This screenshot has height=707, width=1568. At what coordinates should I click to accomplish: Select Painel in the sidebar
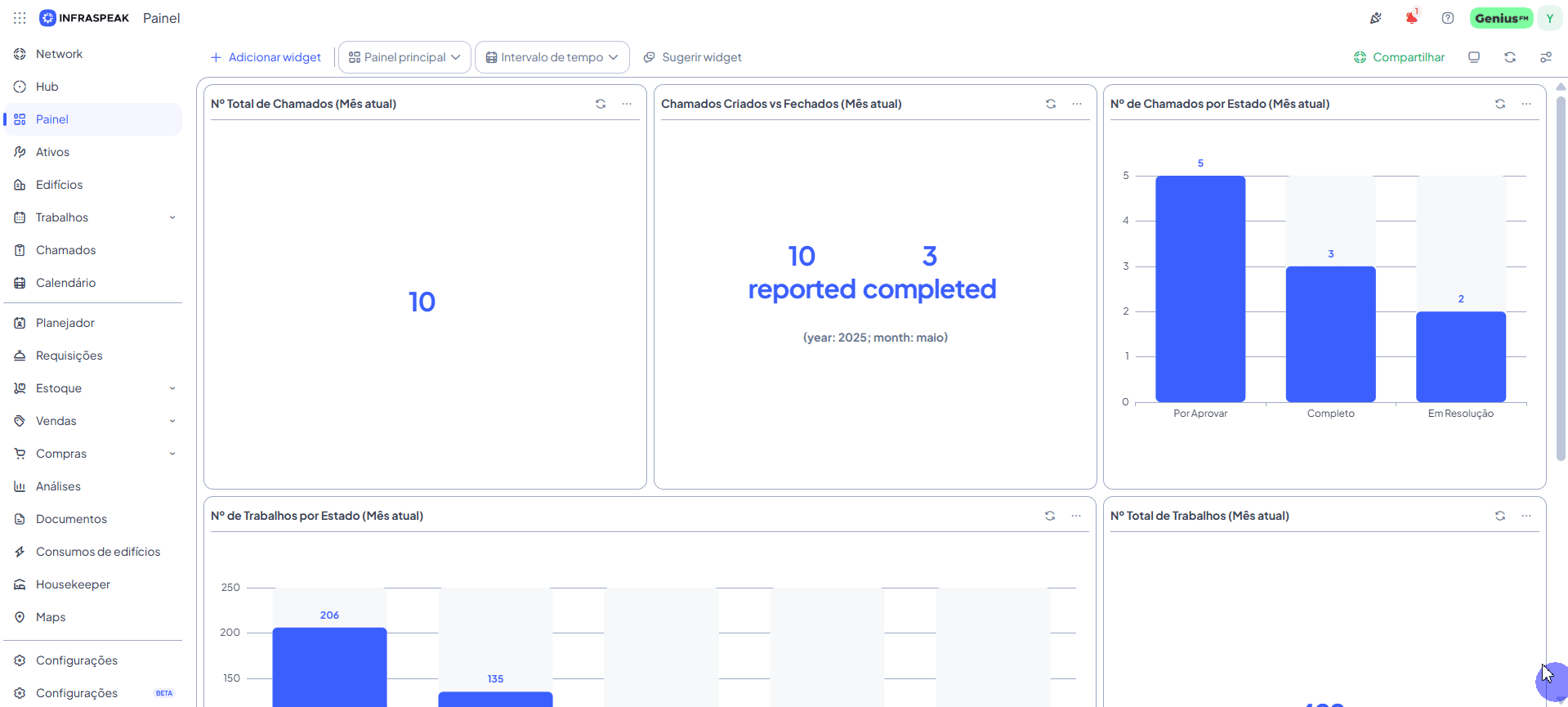(x=92, y=119)
